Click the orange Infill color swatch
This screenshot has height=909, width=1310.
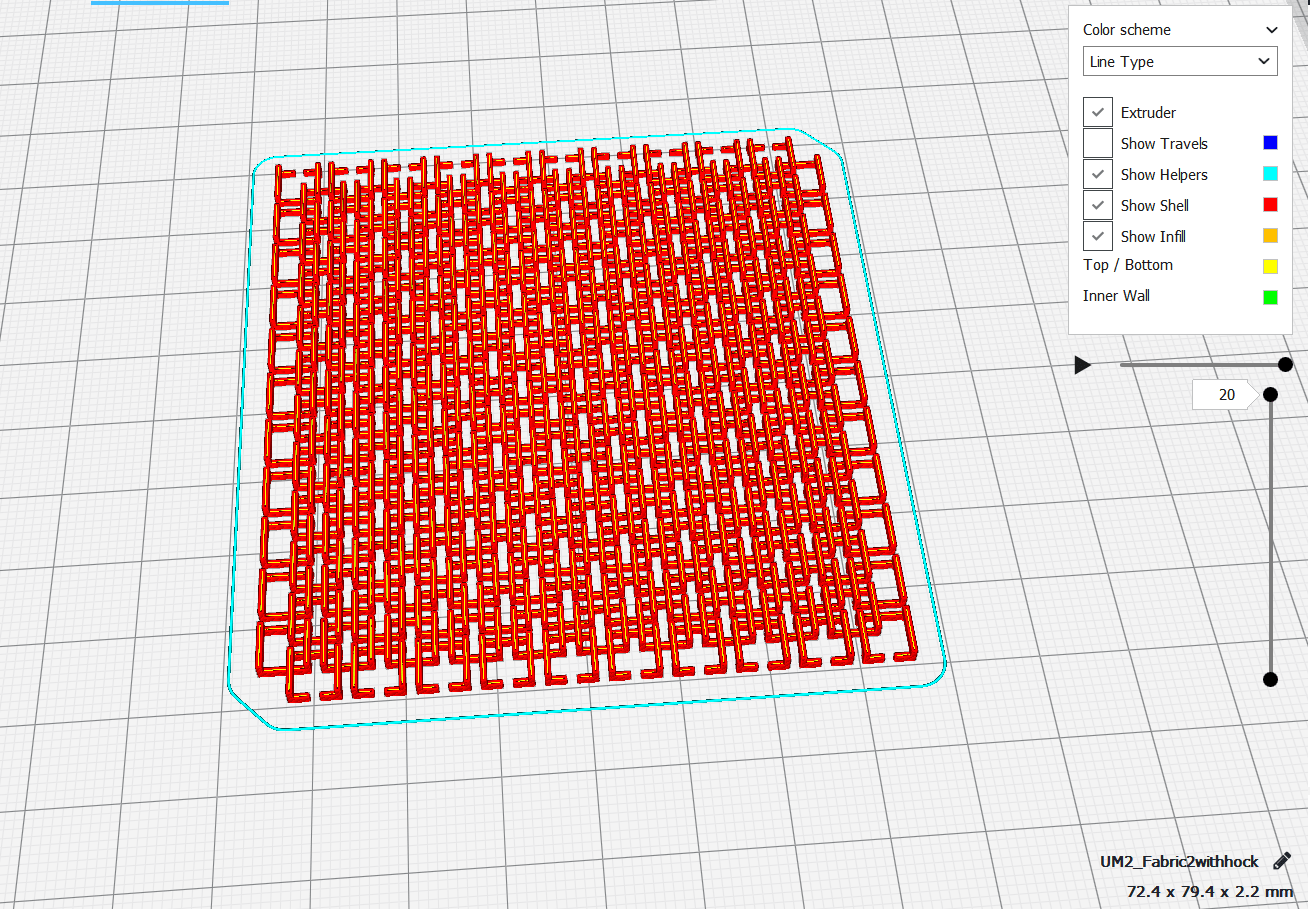tap(1270, 236)
